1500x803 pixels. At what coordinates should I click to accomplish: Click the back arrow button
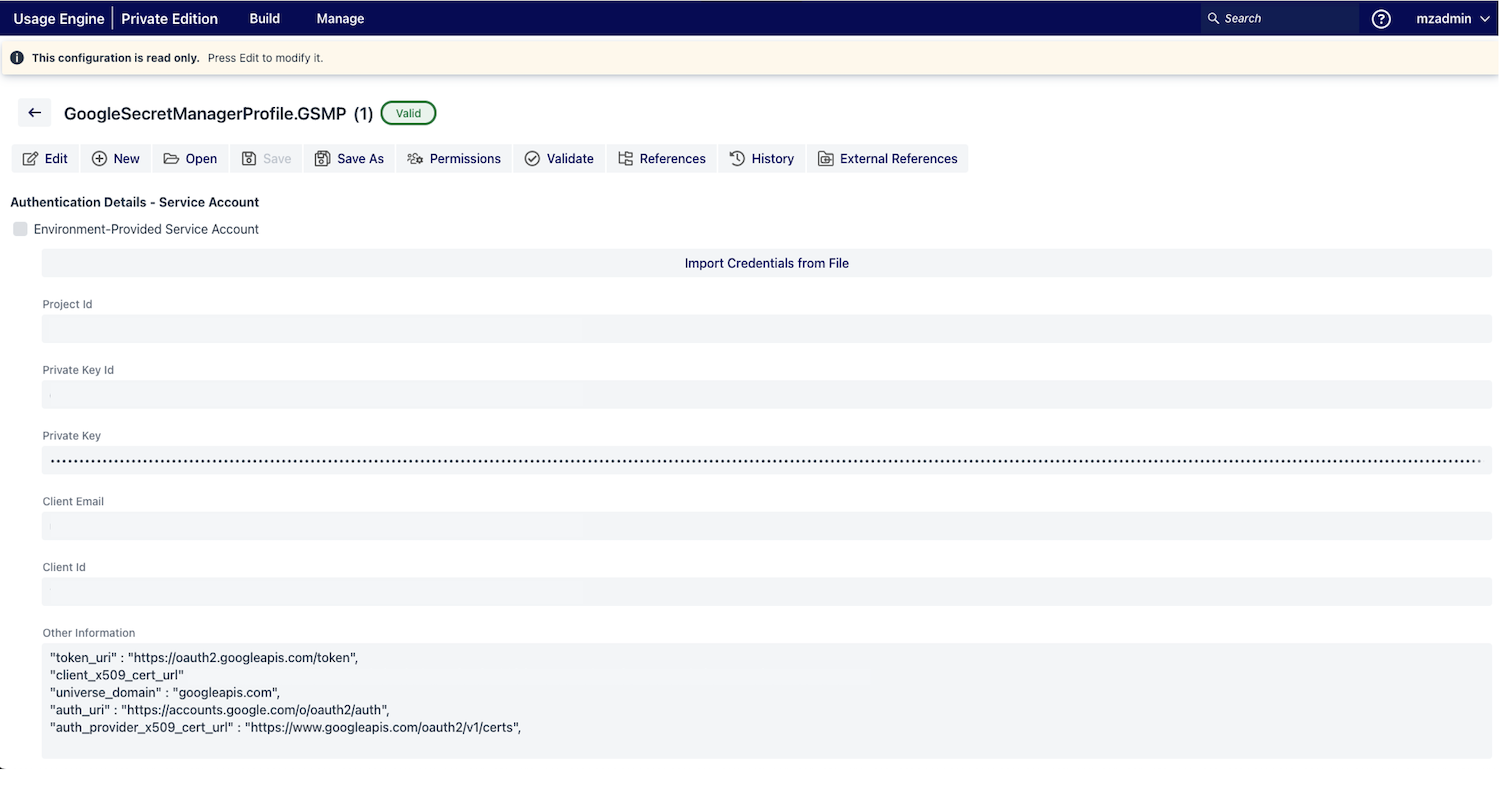pyautogui.click(x=34, y=112)
